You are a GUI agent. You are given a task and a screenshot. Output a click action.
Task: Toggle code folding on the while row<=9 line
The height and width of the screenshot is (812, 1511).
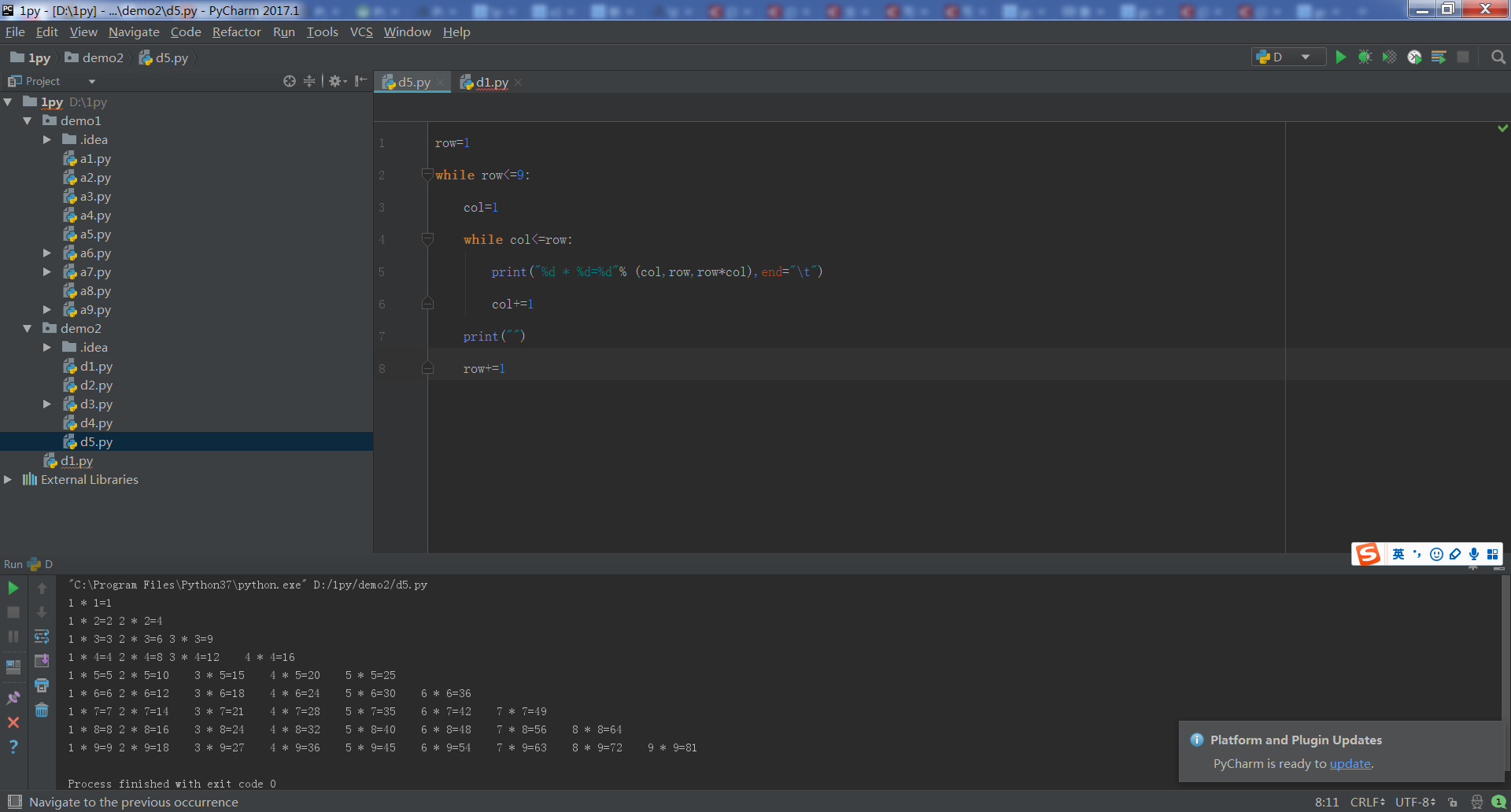point(427,174)
